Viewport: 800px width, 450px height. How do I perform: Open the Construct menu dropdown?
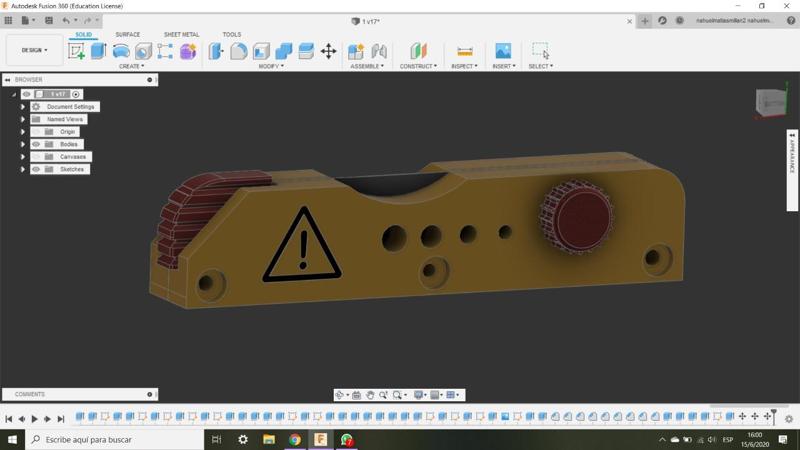tap(418, 66)
